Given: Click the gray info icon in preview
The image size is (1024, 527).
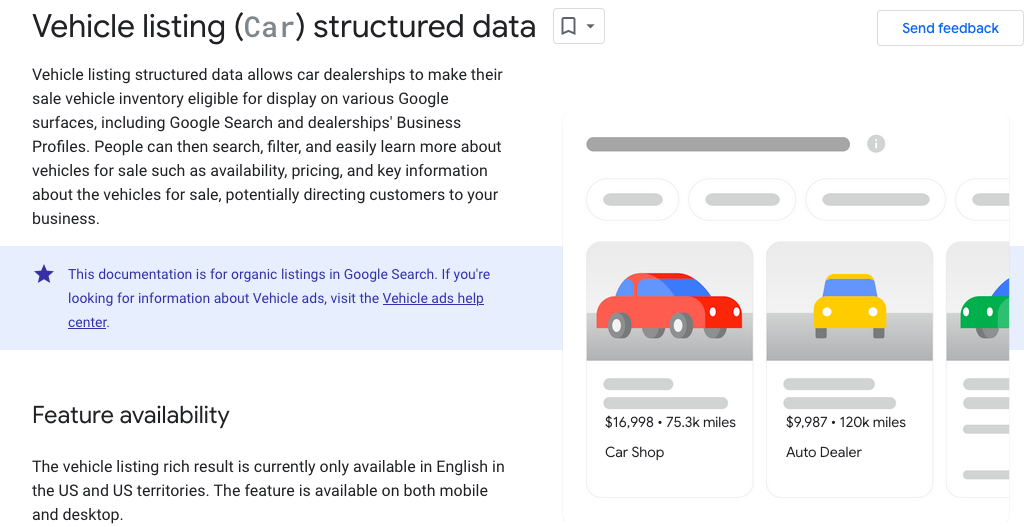Looking at the screenshot, I should point(876,144).
